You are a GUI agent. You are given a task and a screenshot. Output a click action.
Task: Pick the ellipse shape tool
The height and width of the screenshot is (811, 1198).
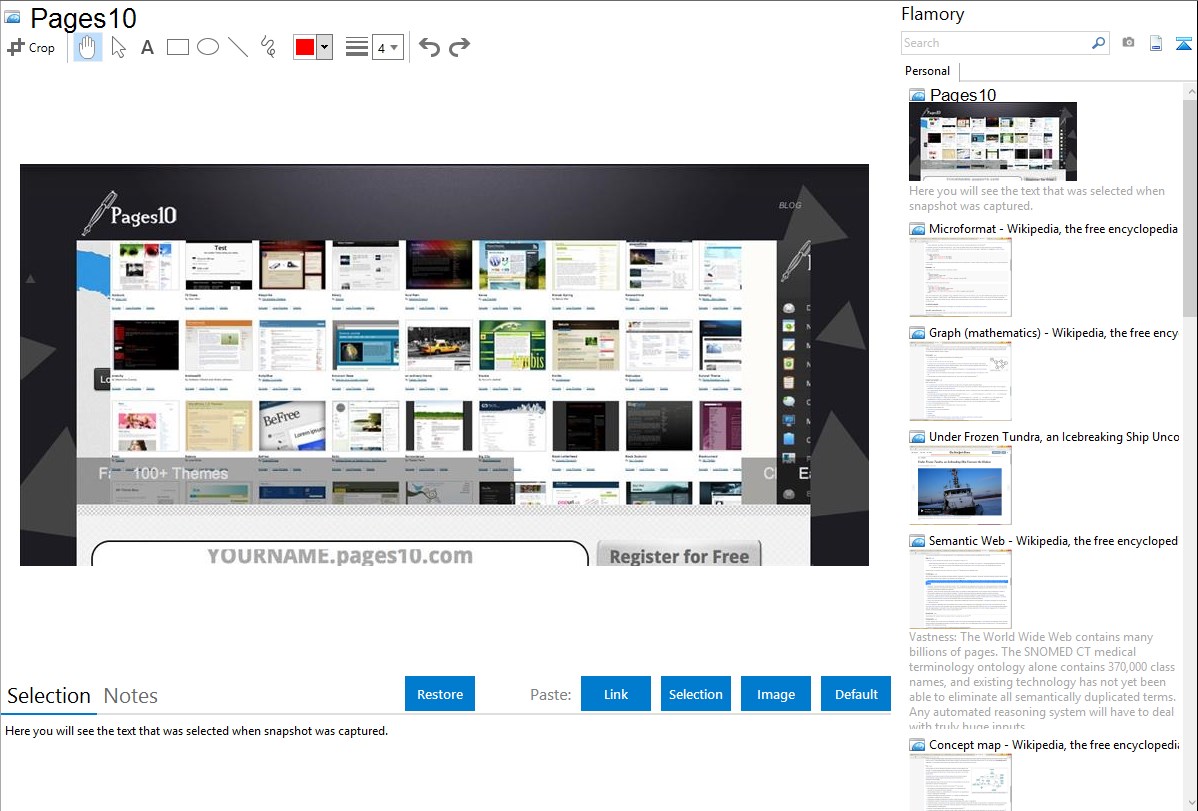[208, 47]
